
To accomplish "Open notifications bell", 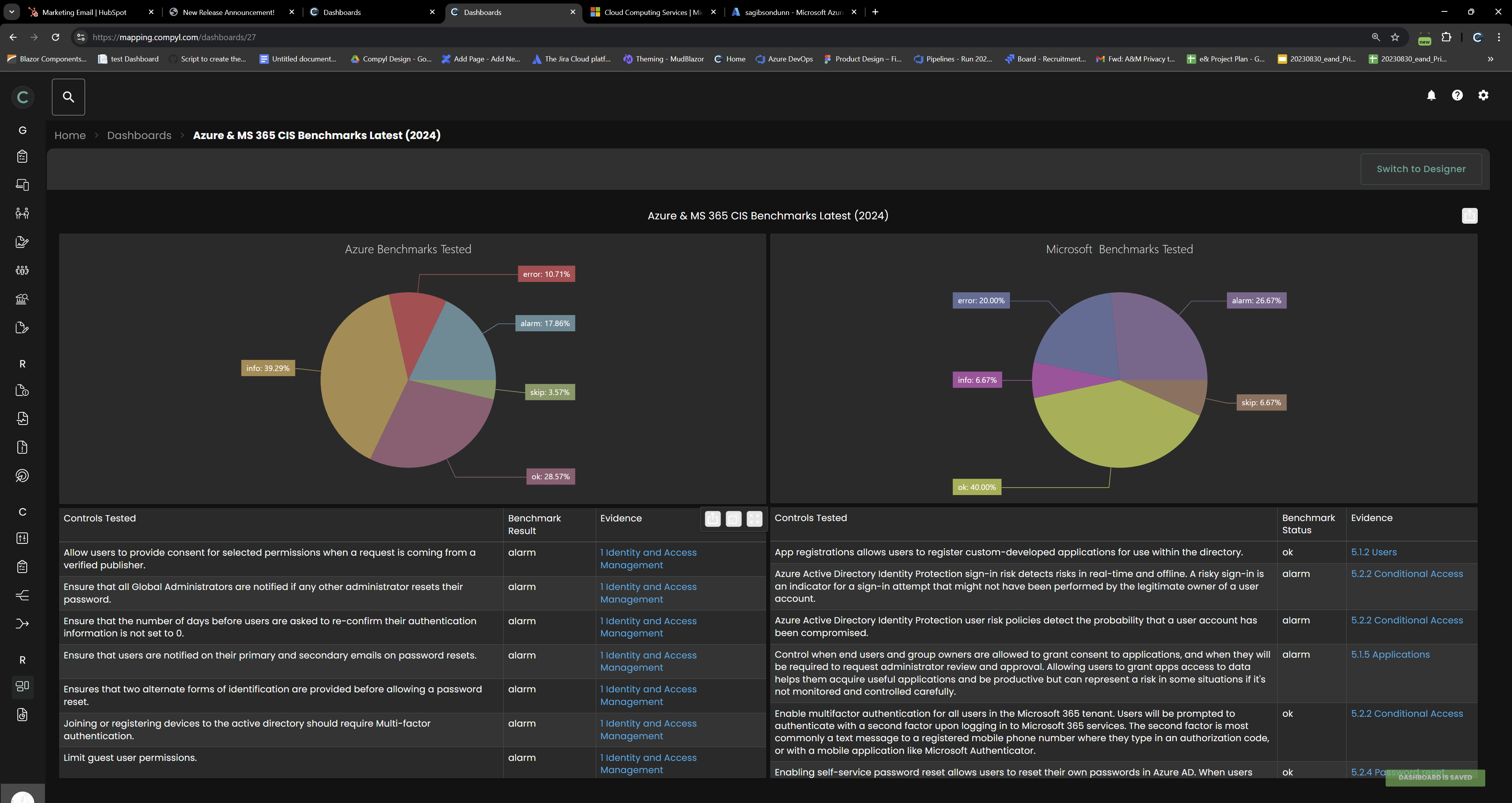I will 1431,95.
